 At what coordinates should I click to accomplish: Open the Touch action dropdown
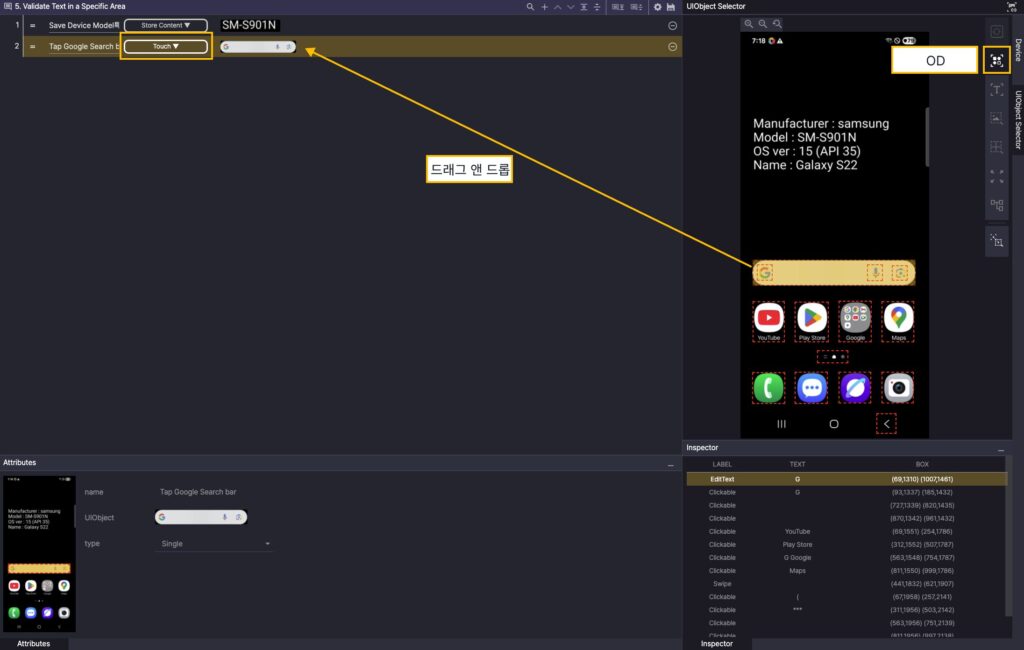165,46
